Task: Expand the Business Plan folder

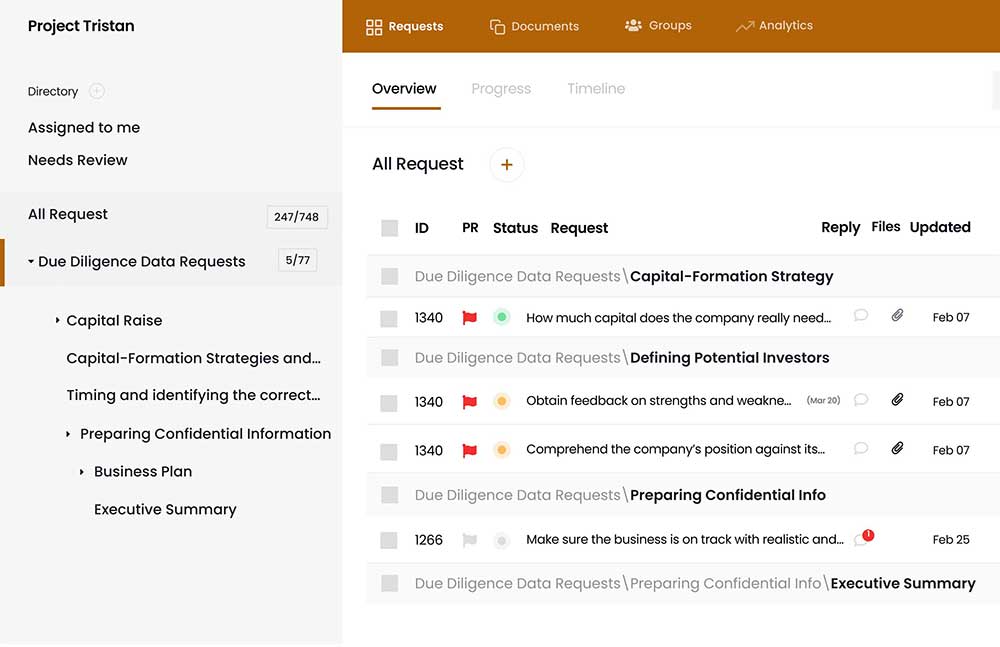Action: (82, 472)
